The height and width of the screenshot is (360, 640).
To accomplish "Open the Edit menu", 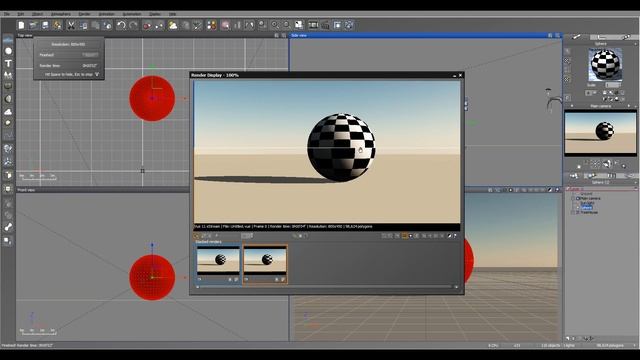I will point(20,14).
